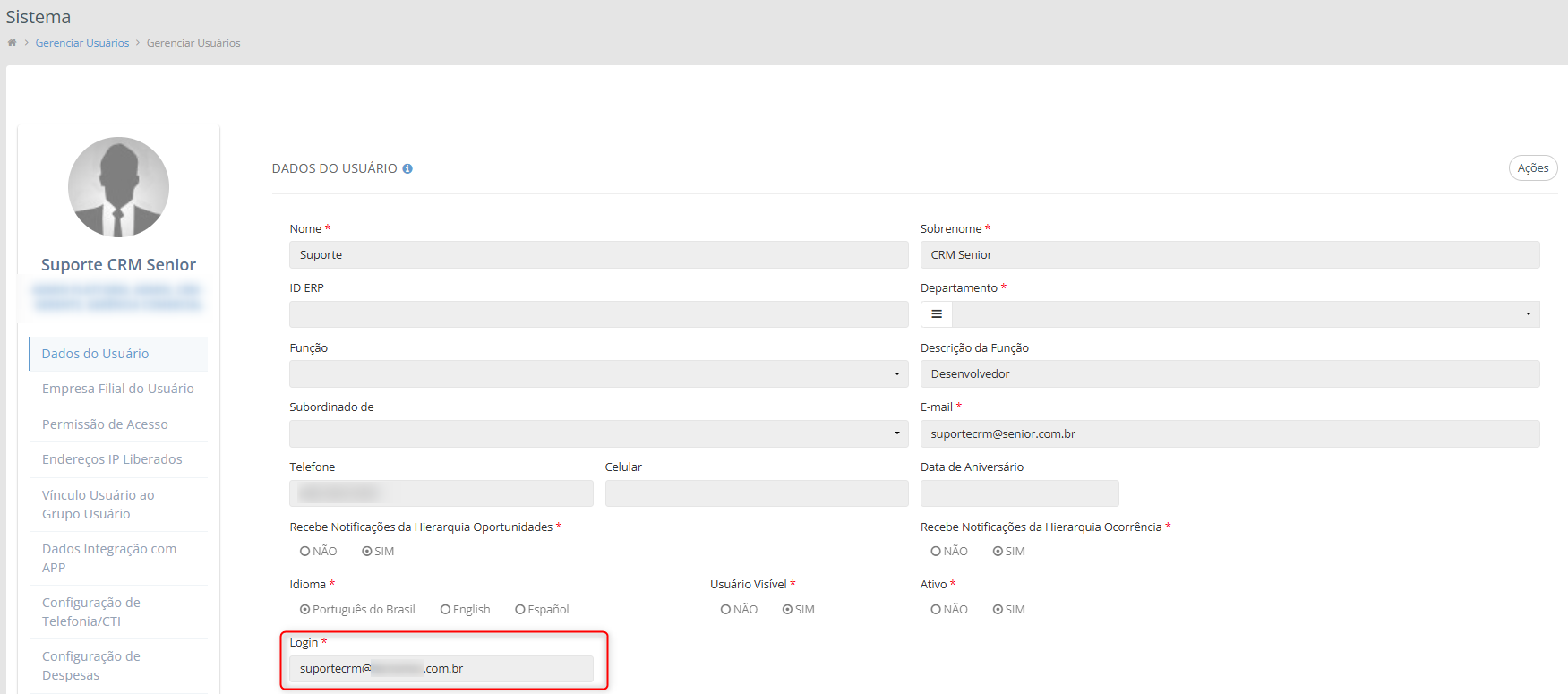Image resolution: width=1568 pixels, height=694 pixels.
Task: Open Configuração de Despesas
Action: coord(118,665)
